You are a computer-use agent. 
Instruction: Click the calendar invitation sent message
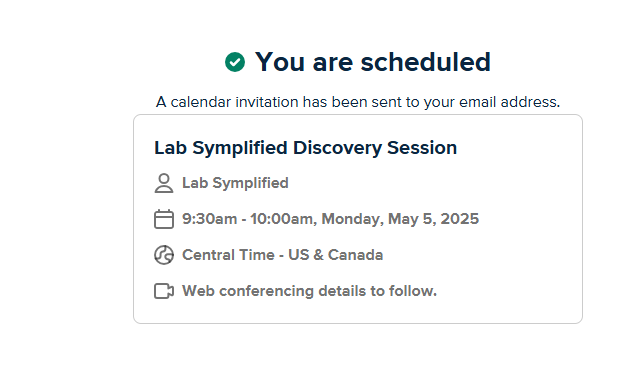coord(358,102)
